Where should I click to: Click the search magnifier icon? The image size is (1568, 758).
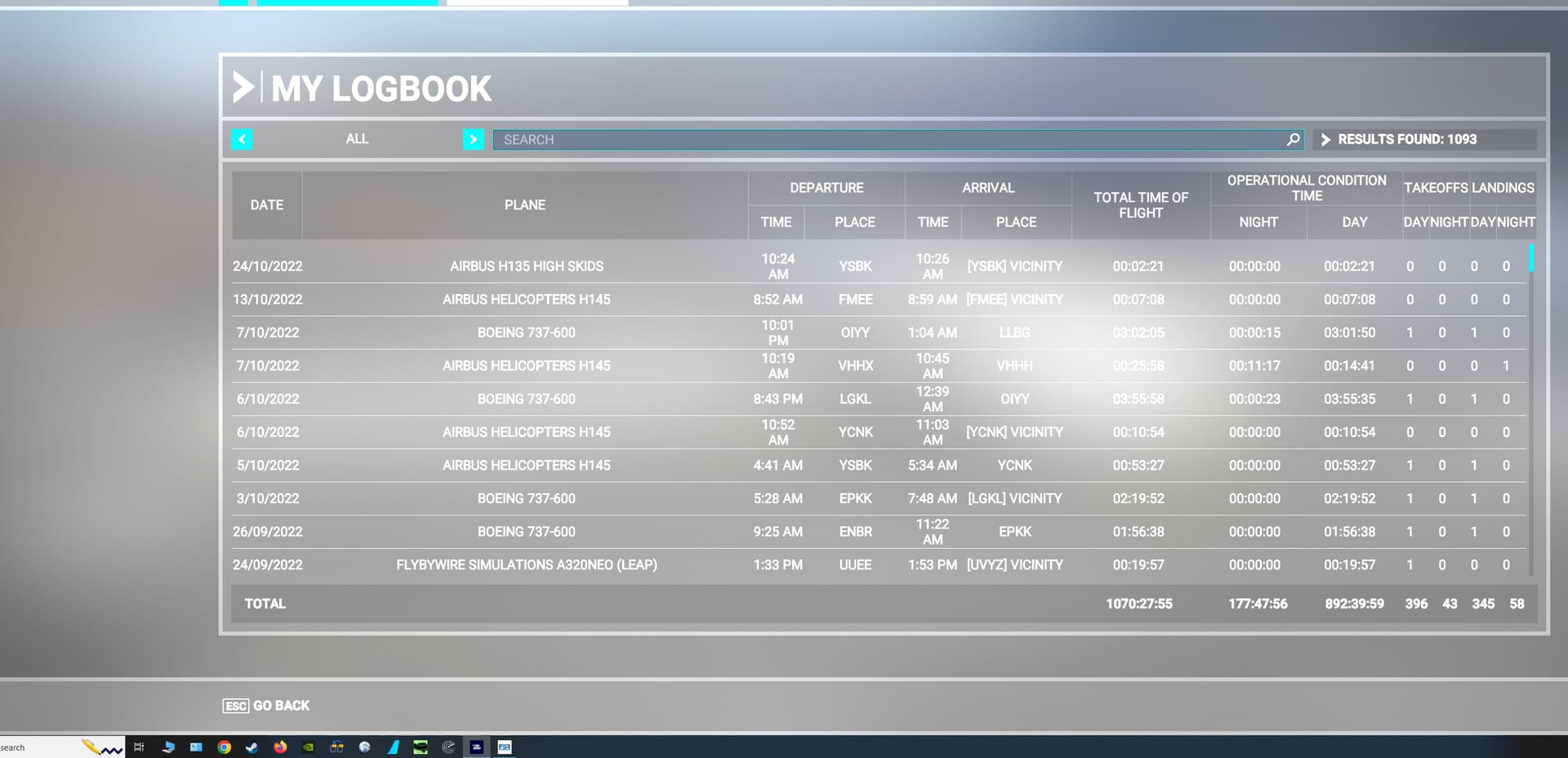click(1293, 140)
